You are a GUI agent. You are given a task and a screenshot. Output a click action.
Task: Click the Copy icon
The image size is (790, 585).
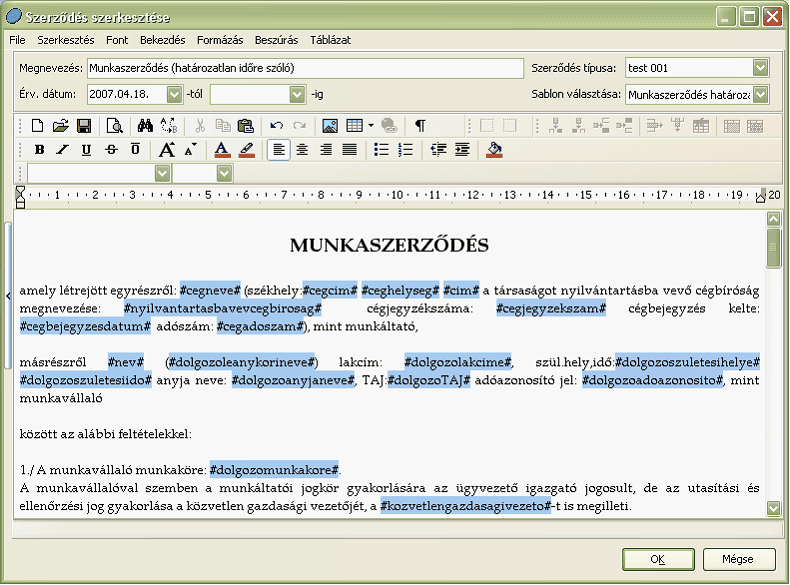(x=223, y=125)
